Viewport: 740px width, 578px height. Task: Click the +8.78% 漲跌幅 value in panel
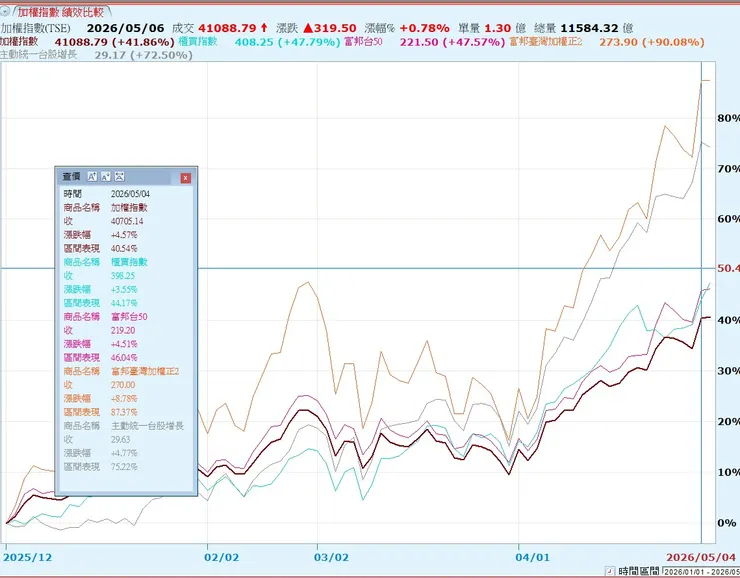[x=124, y=399]
